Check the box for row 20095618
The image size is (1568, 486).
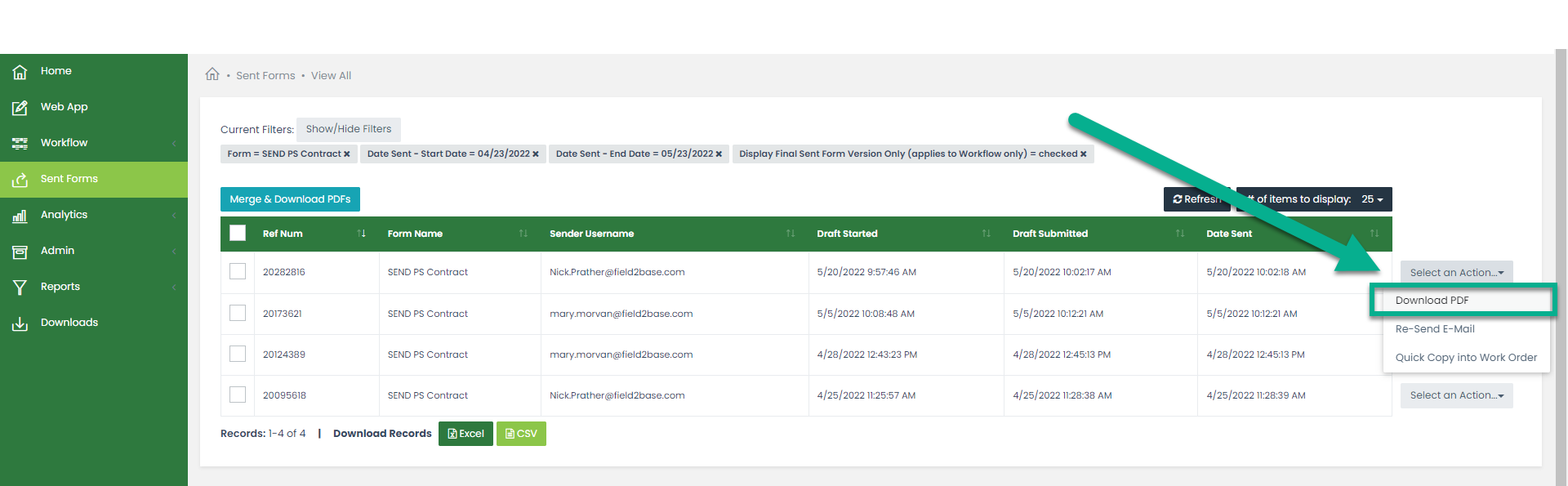coord(238,395)
